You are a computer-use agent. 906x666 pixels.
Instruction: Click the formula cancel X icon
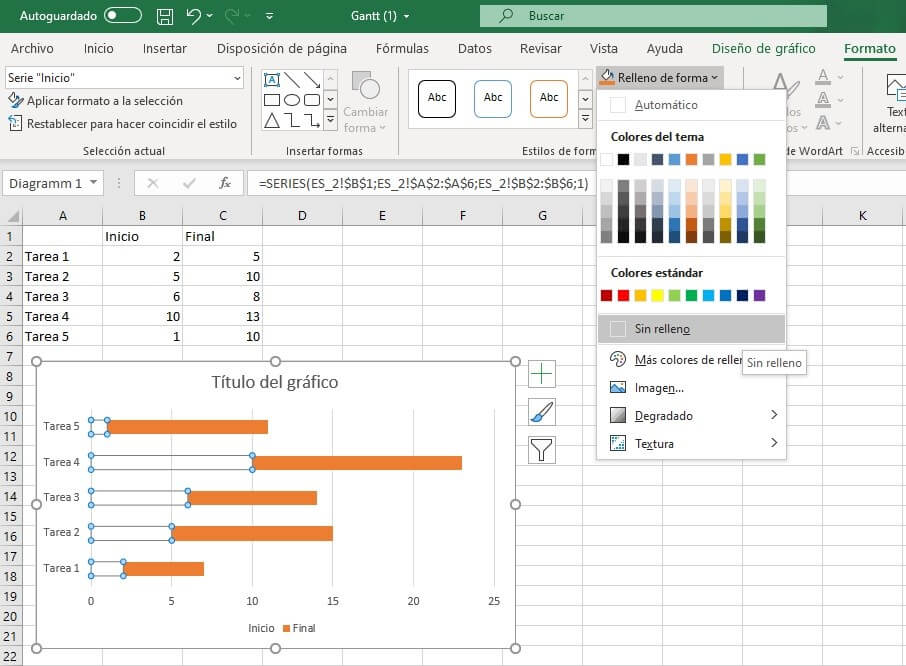click(153, 183)
